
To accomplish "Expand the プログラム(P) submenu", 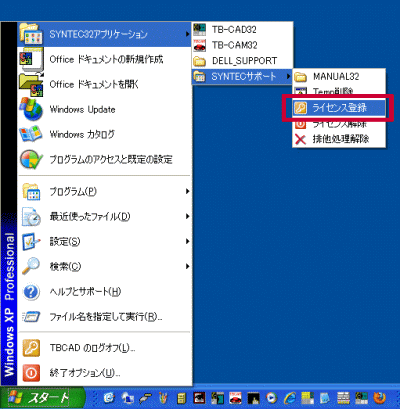I will [x=104, y=191].
